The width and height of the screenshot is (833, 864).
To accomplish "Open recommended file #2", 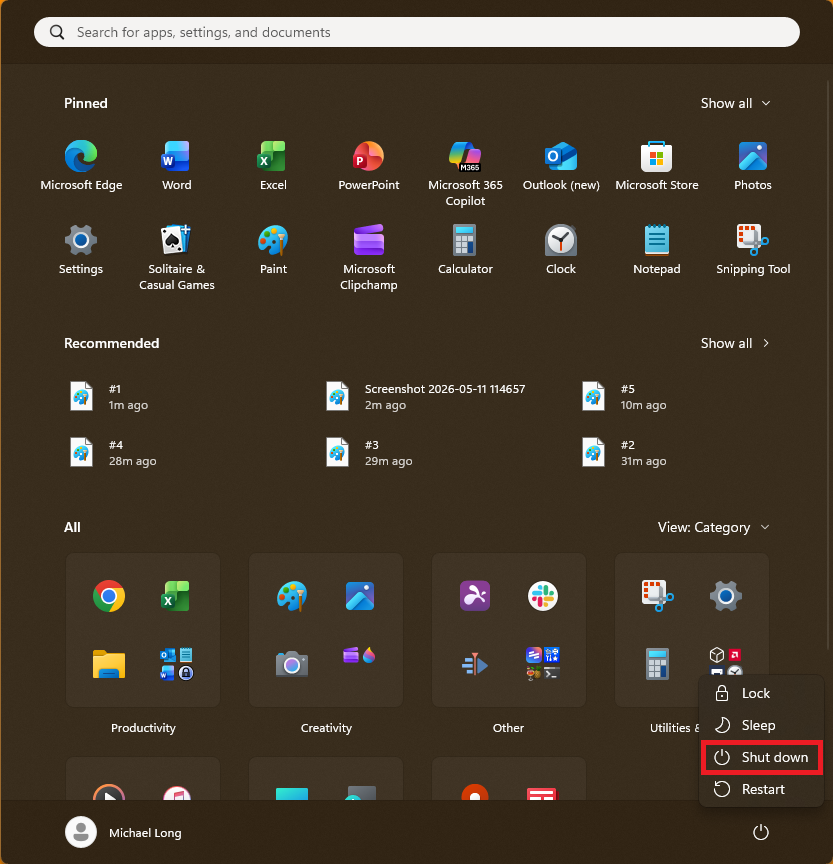I will (x=625, y=452).
